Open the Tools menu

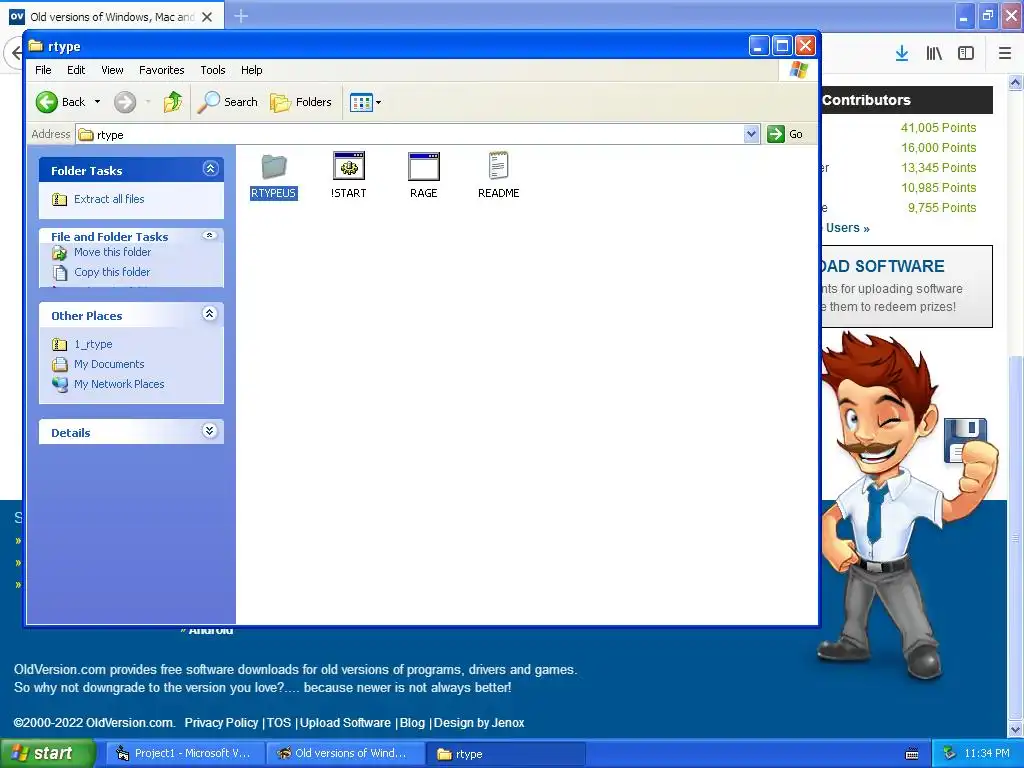[213, 70]
